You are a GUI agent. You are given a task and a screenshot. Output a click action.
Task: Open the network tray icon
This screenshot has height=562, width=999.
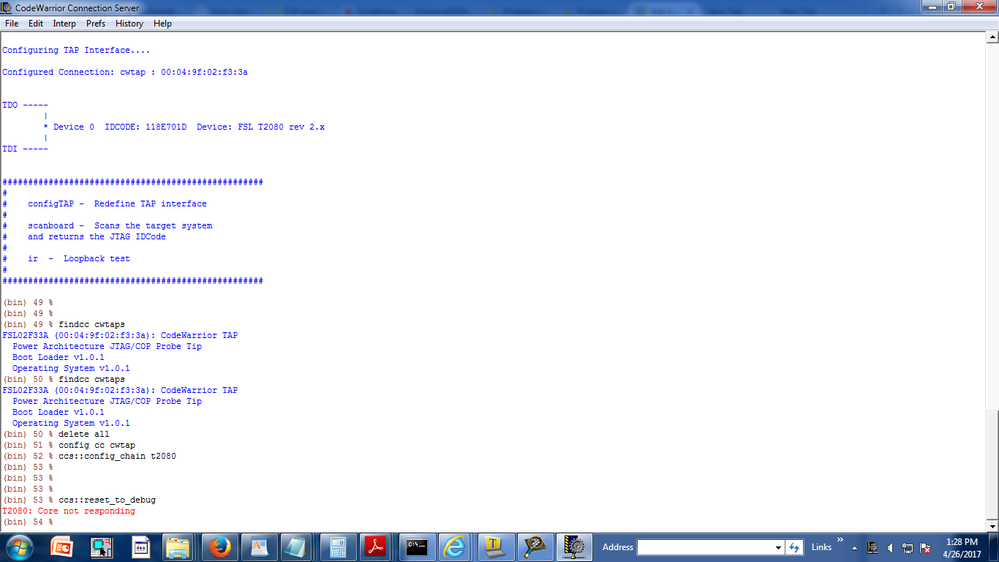click(x=908, y=548)
